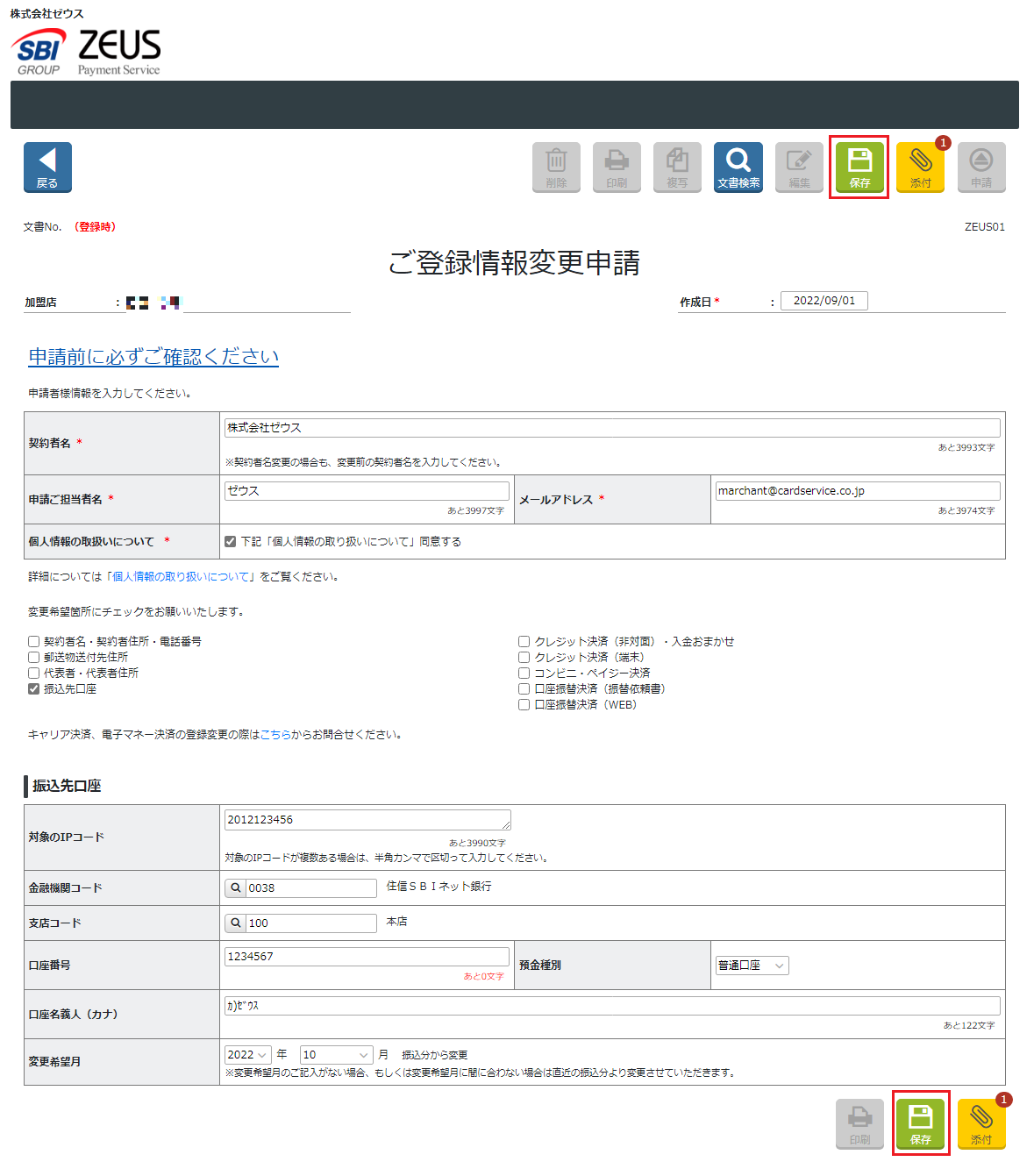Toggle the 個人情報の取扱い consent checkbox

click(231, 542)
